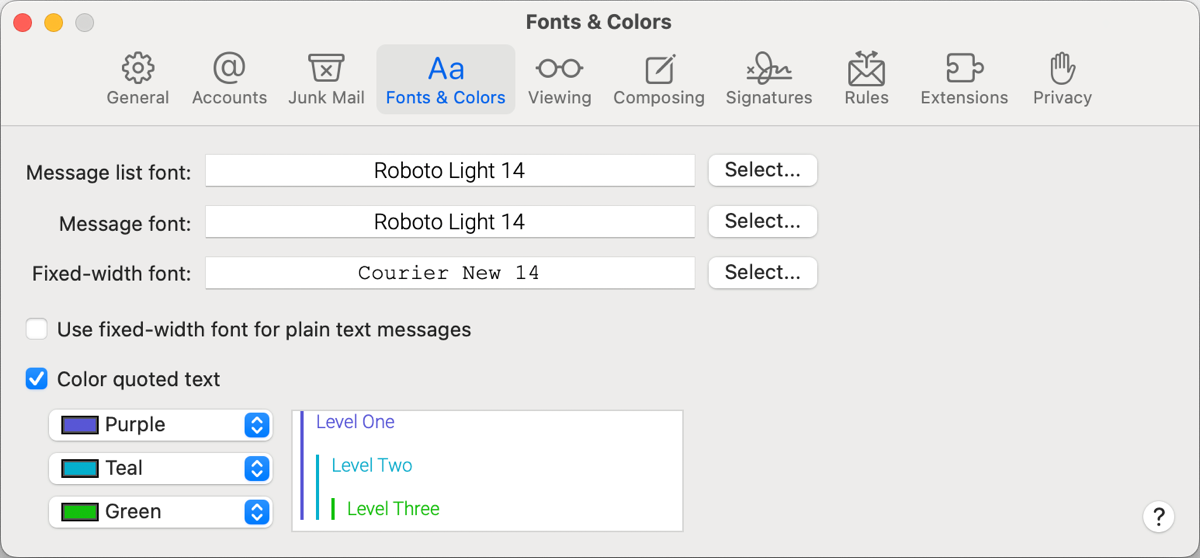
Task: Open the Rules envelope icon
Action: 866,69
